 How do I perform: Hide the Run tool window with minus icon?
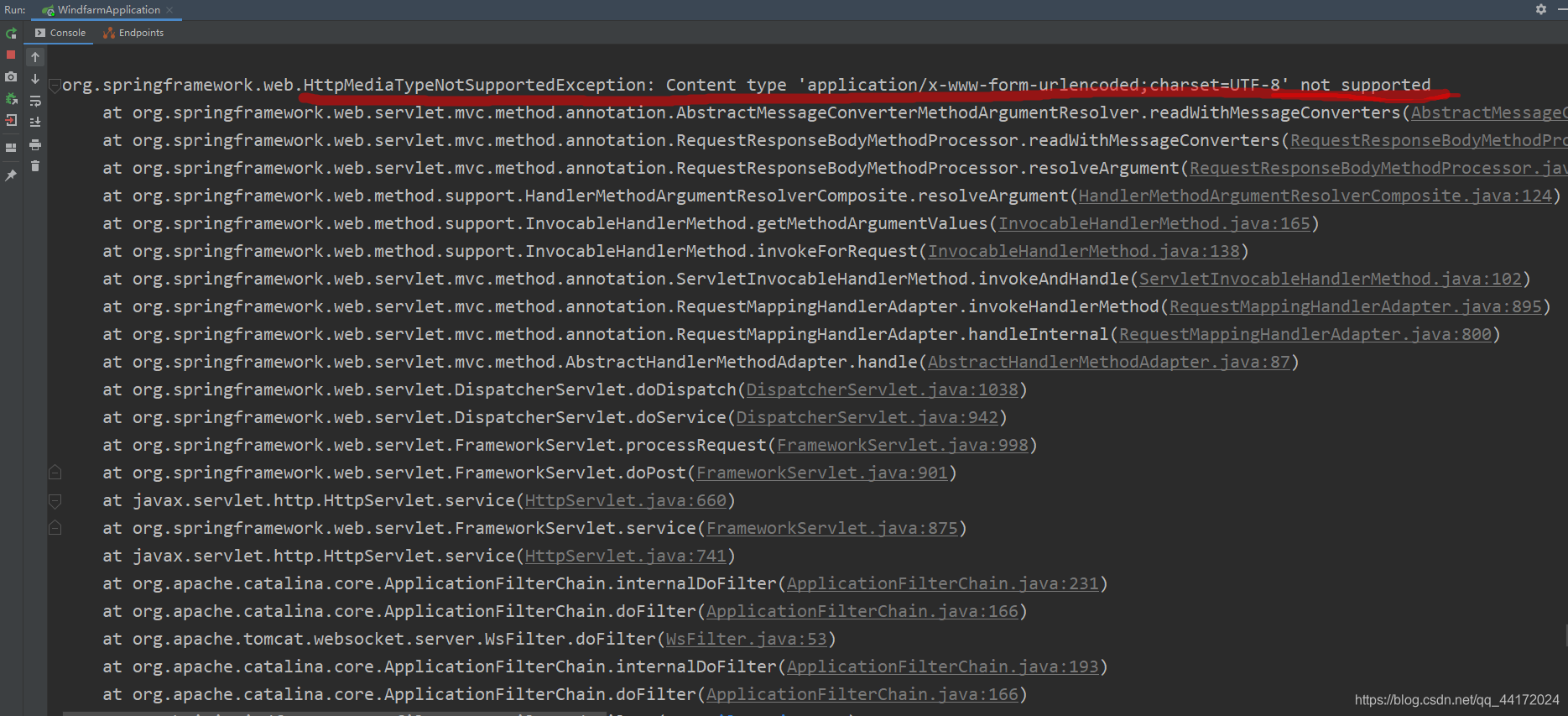click(1562, 9)
